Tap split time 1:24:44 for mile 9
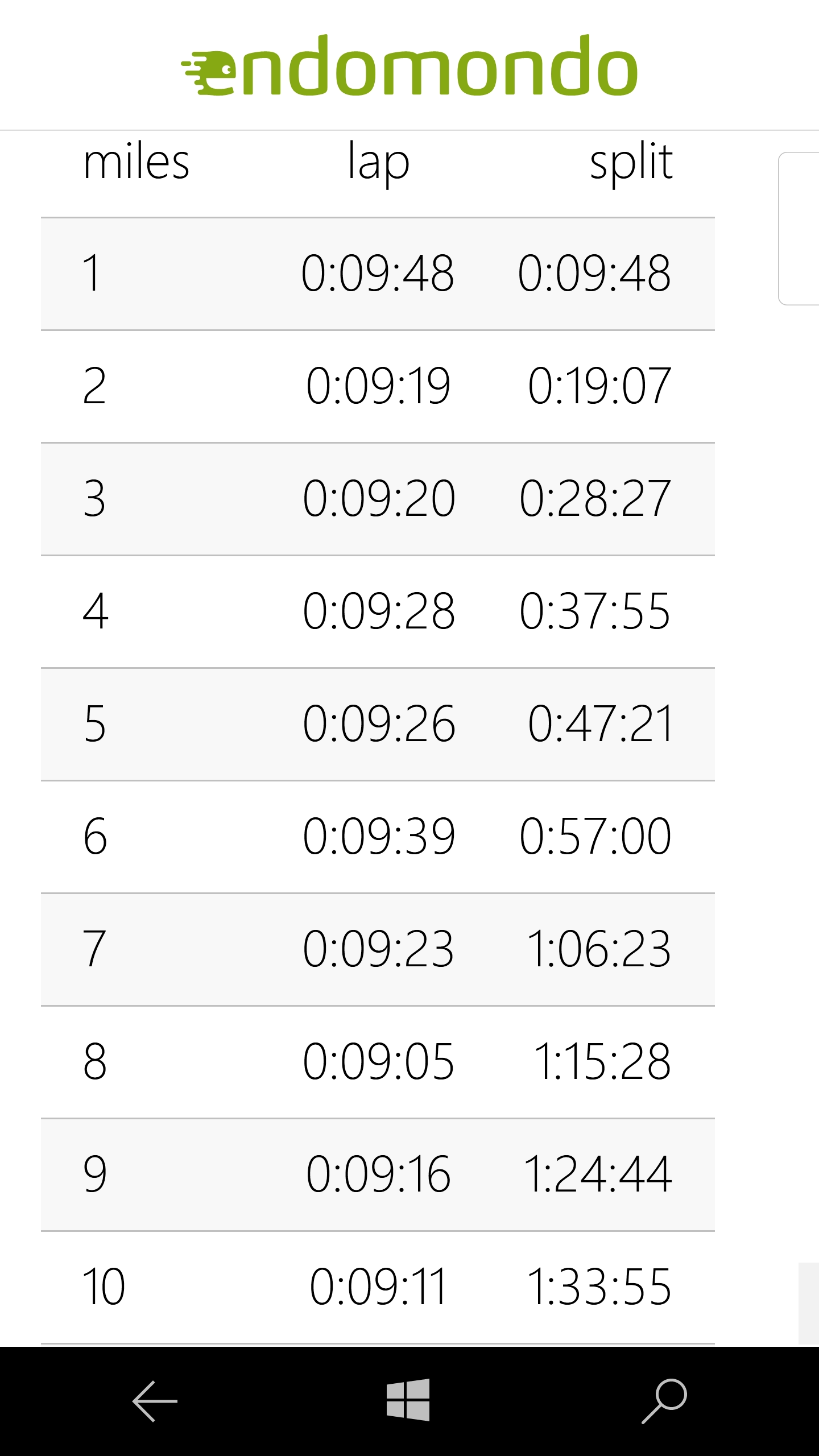The image size is (819, 1456). point(597,1174)
